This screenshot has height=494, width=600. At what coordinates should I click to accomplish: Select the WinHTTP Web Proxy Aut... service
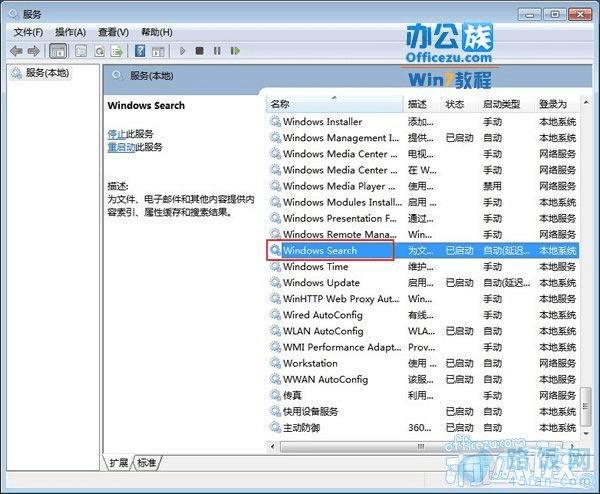point(423,299)
